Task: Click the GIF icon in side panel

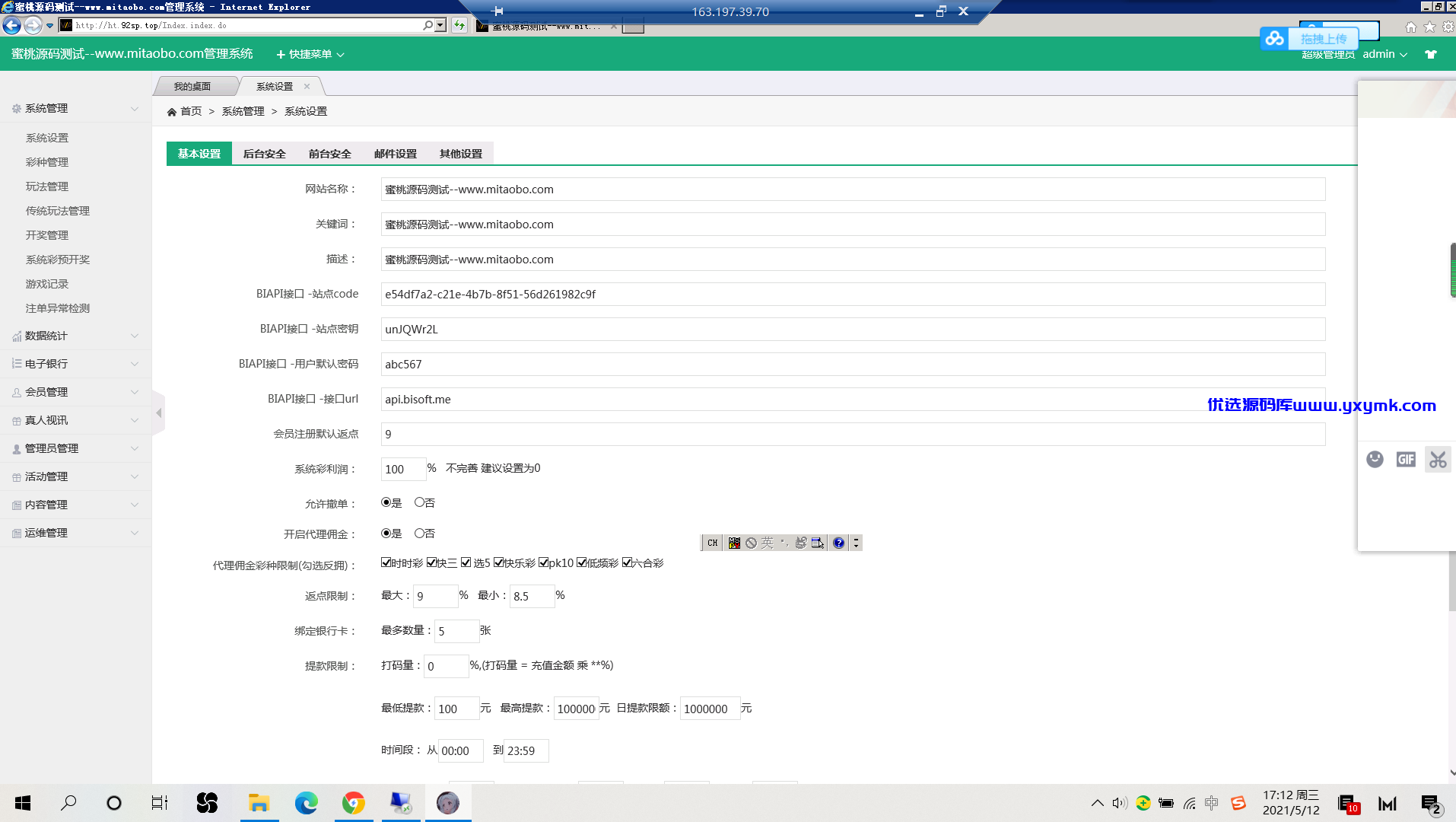Action: coord(1406,459)
